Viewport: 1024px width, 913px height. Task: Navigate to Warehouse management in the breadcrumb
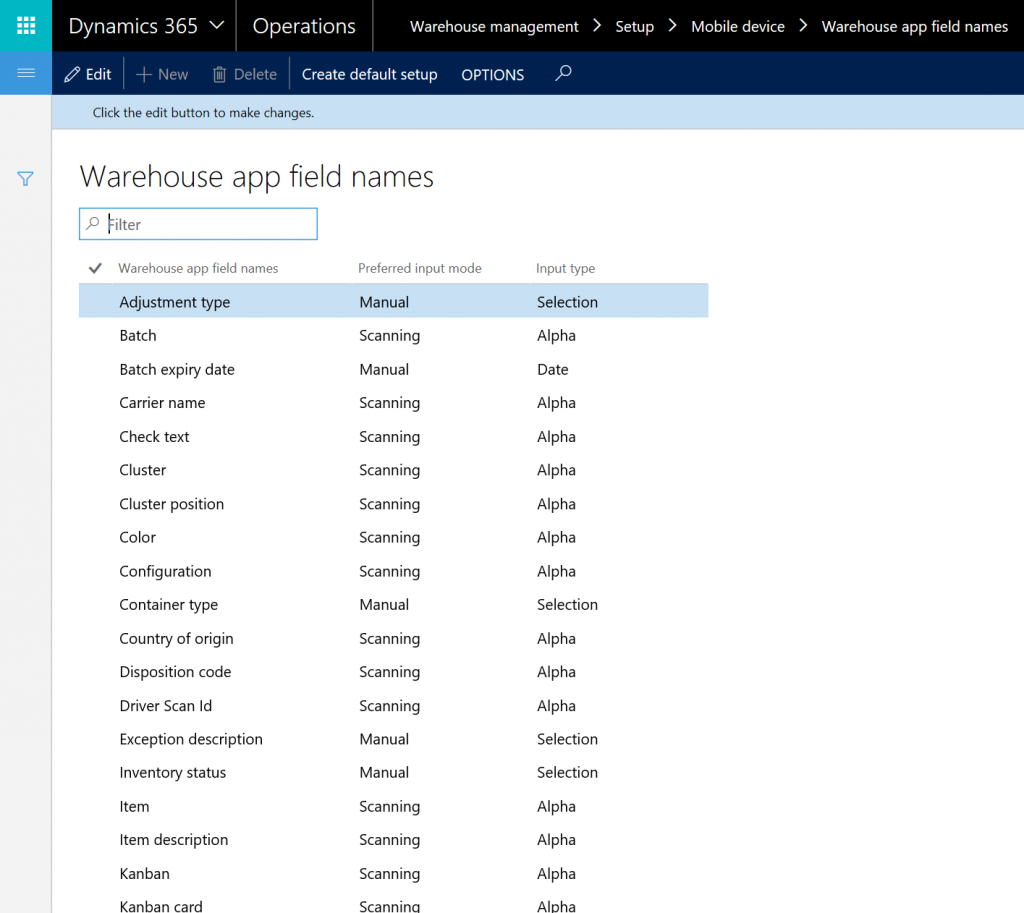coord(493,26)
